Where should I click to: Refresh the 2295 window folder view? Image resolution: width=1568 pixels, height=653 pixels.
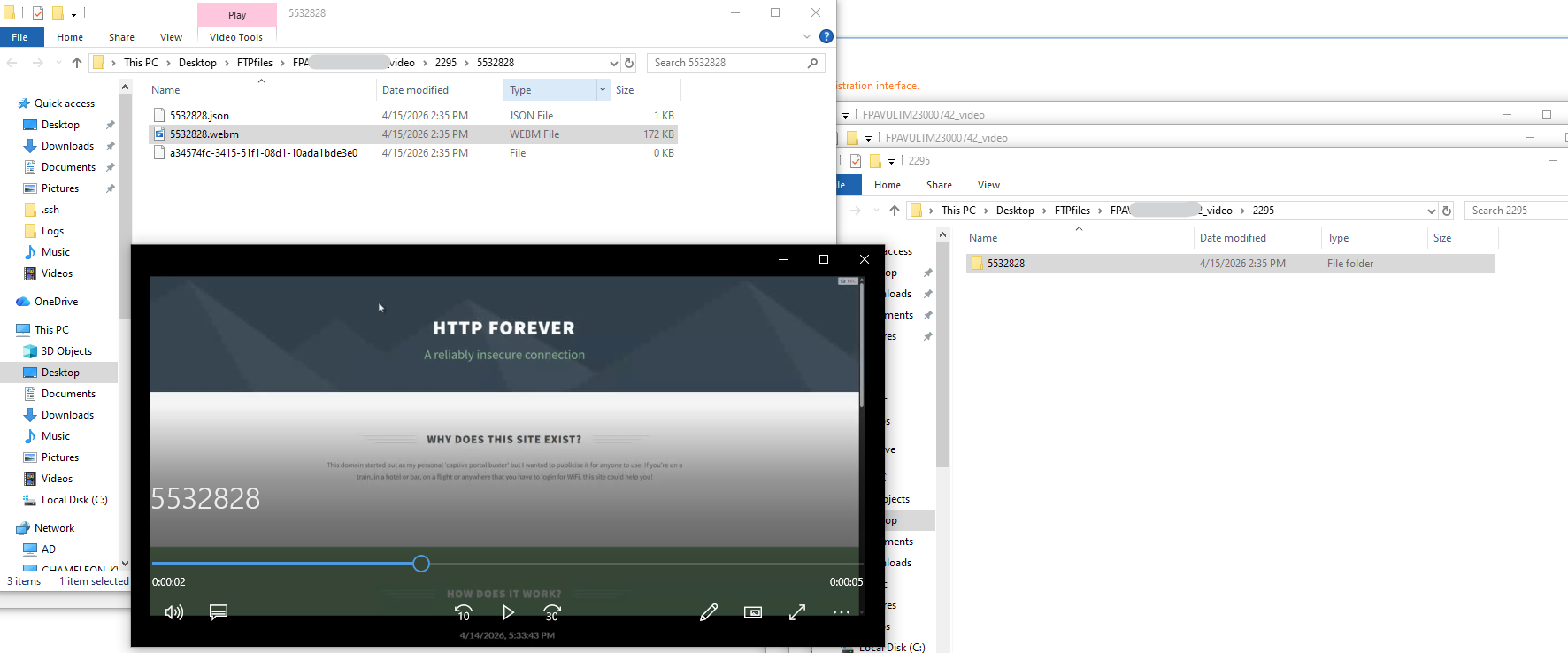click(1447, 211)
